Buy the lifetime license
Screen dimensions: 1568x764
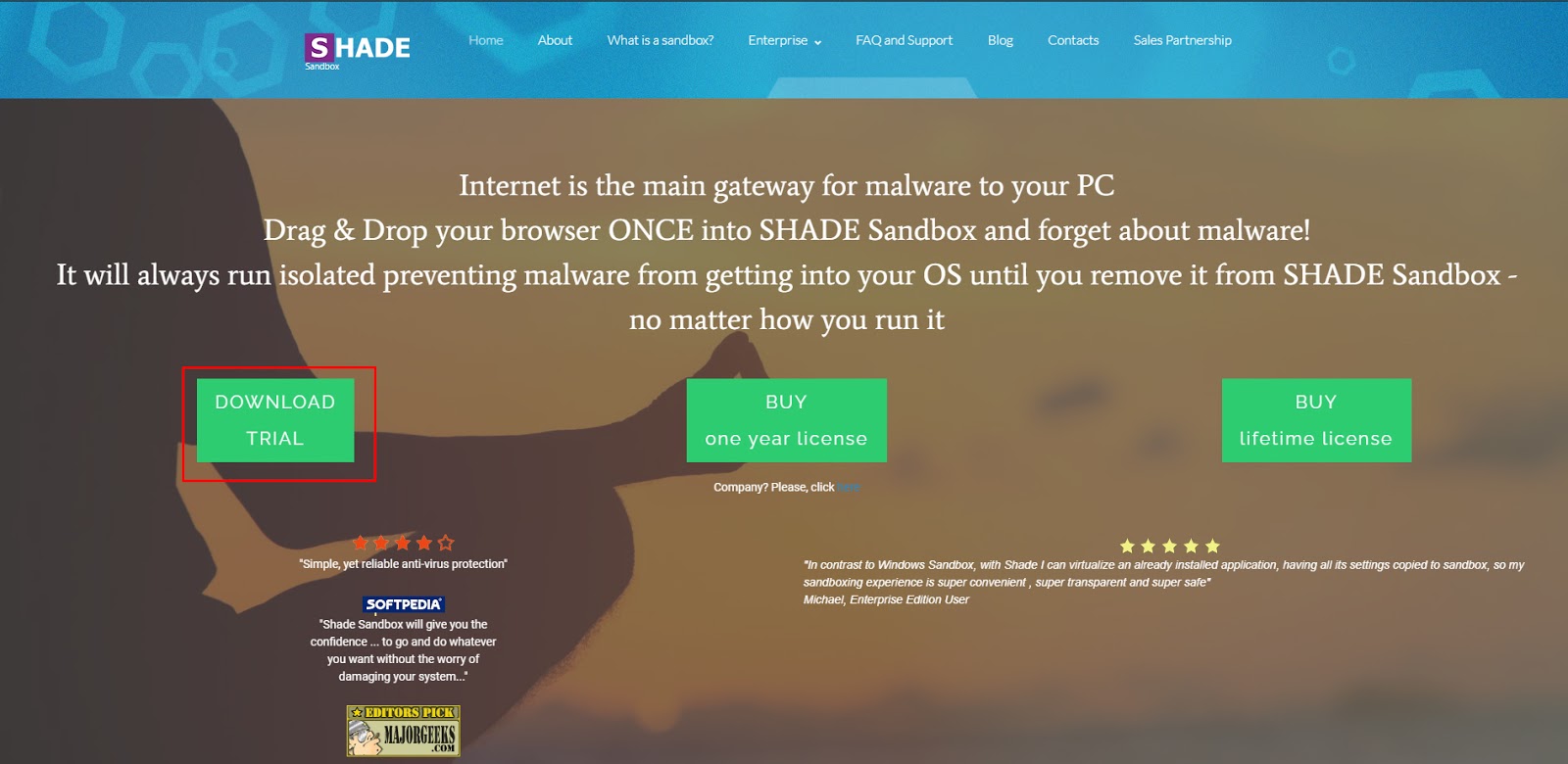coord(1316,420)
